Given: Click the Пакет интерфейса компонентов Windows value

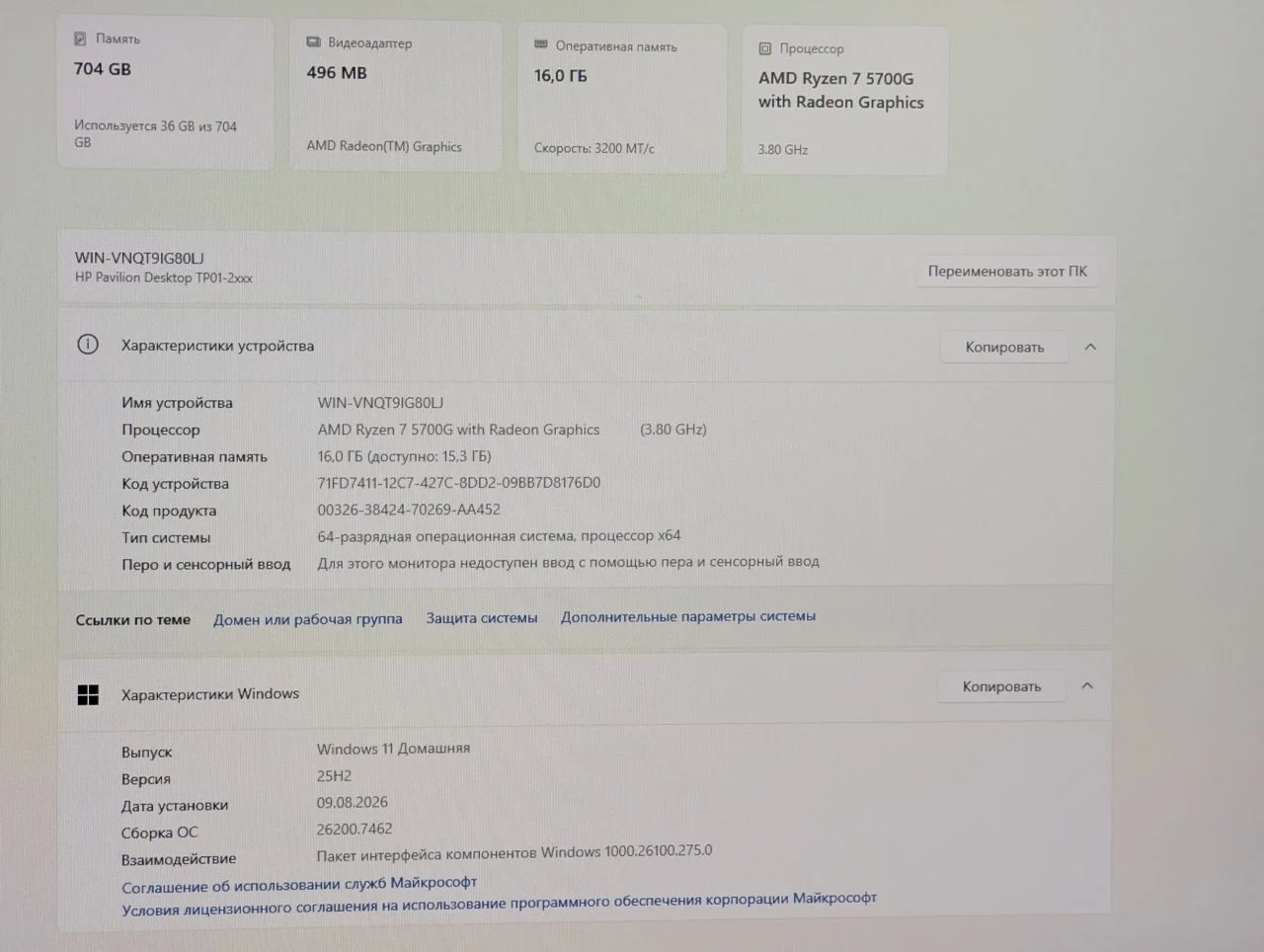Looking at the screenshot, I should point(514,852).
